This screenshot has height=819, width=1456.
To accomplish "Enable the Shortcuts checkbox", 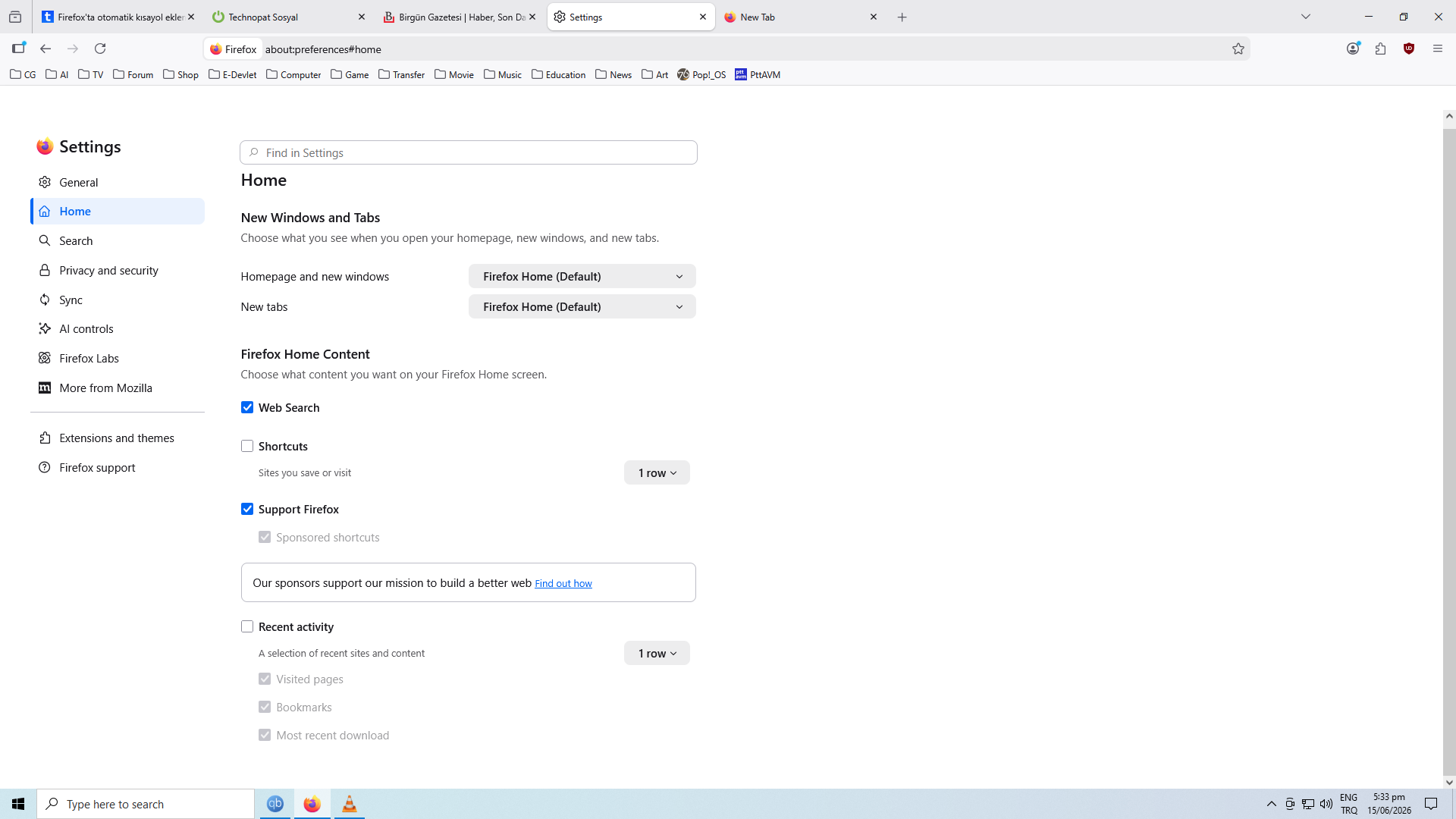I will (247, 446).
